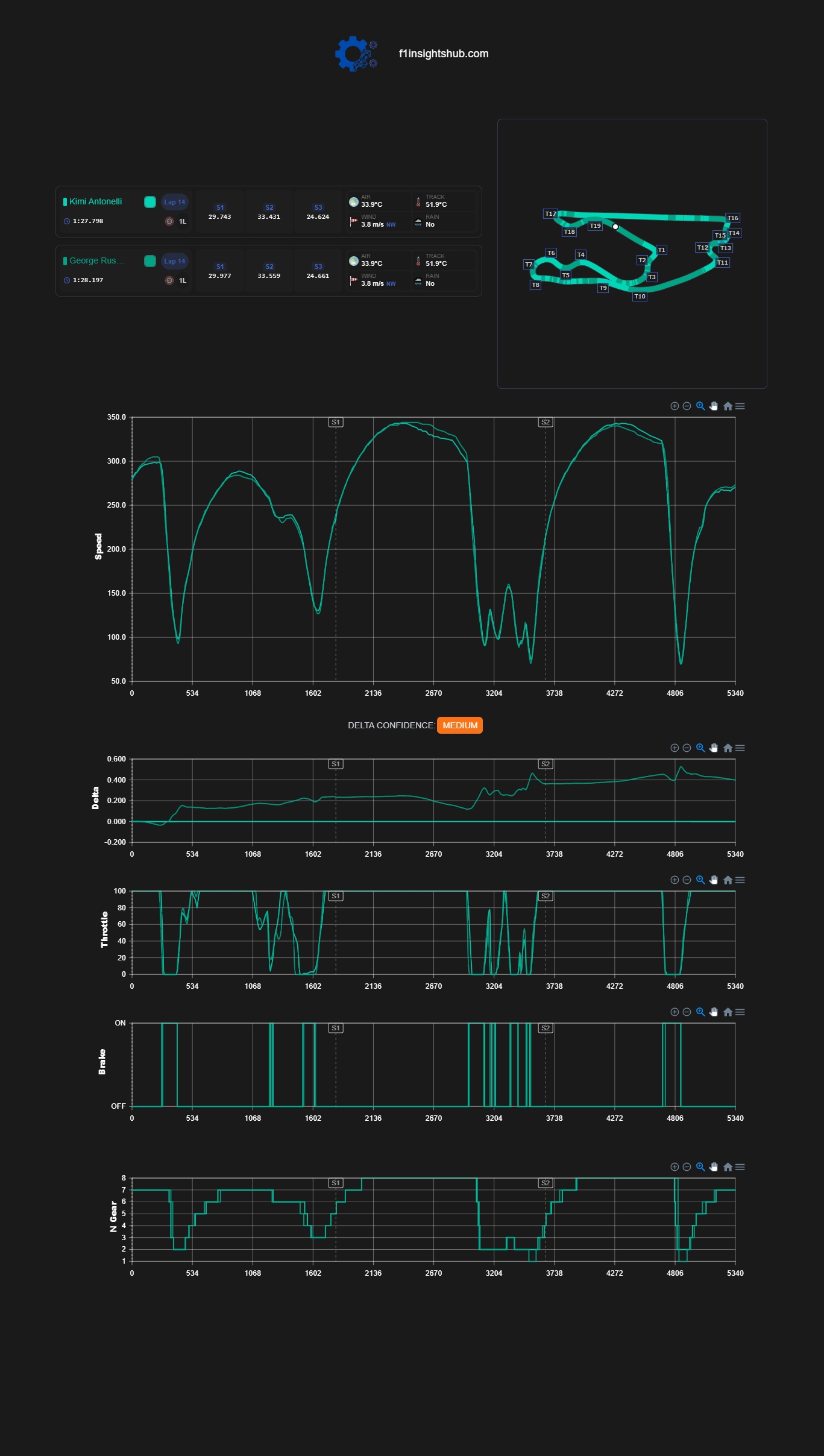Zoom in on the Delta chart
This screenshot has width=824, height=1456.
(675, 748)
